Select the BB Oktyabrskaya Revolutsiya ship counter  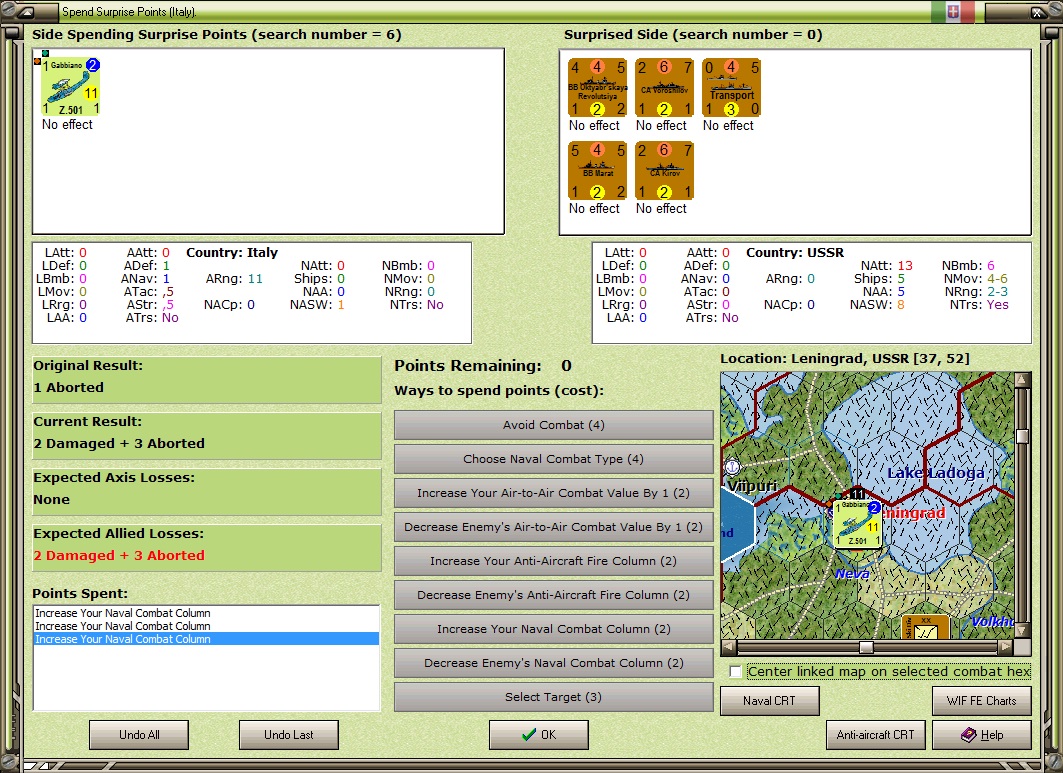(x=597, y=88)
